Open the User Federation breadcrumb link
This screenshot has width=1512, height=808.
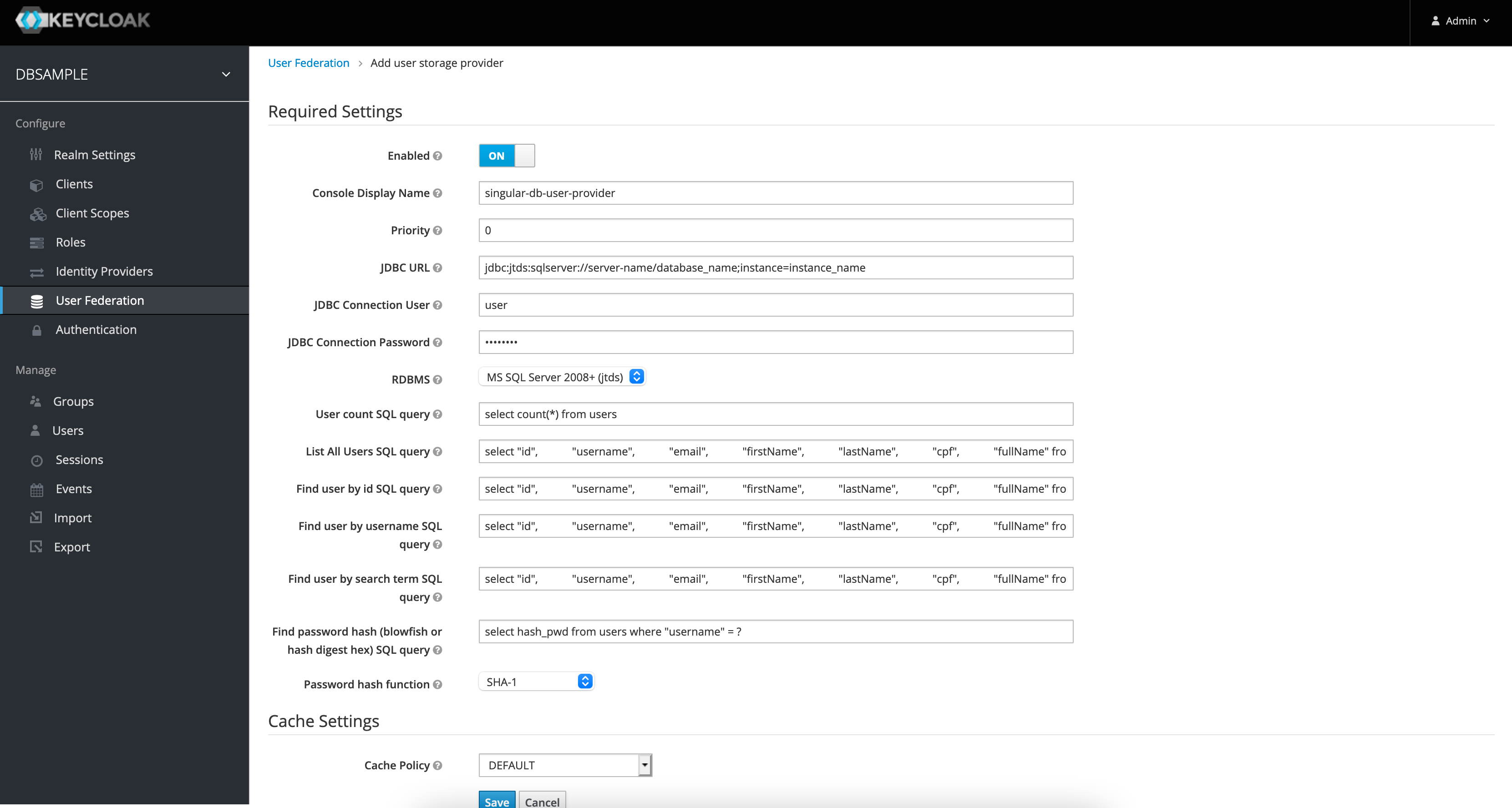[309, 63]
